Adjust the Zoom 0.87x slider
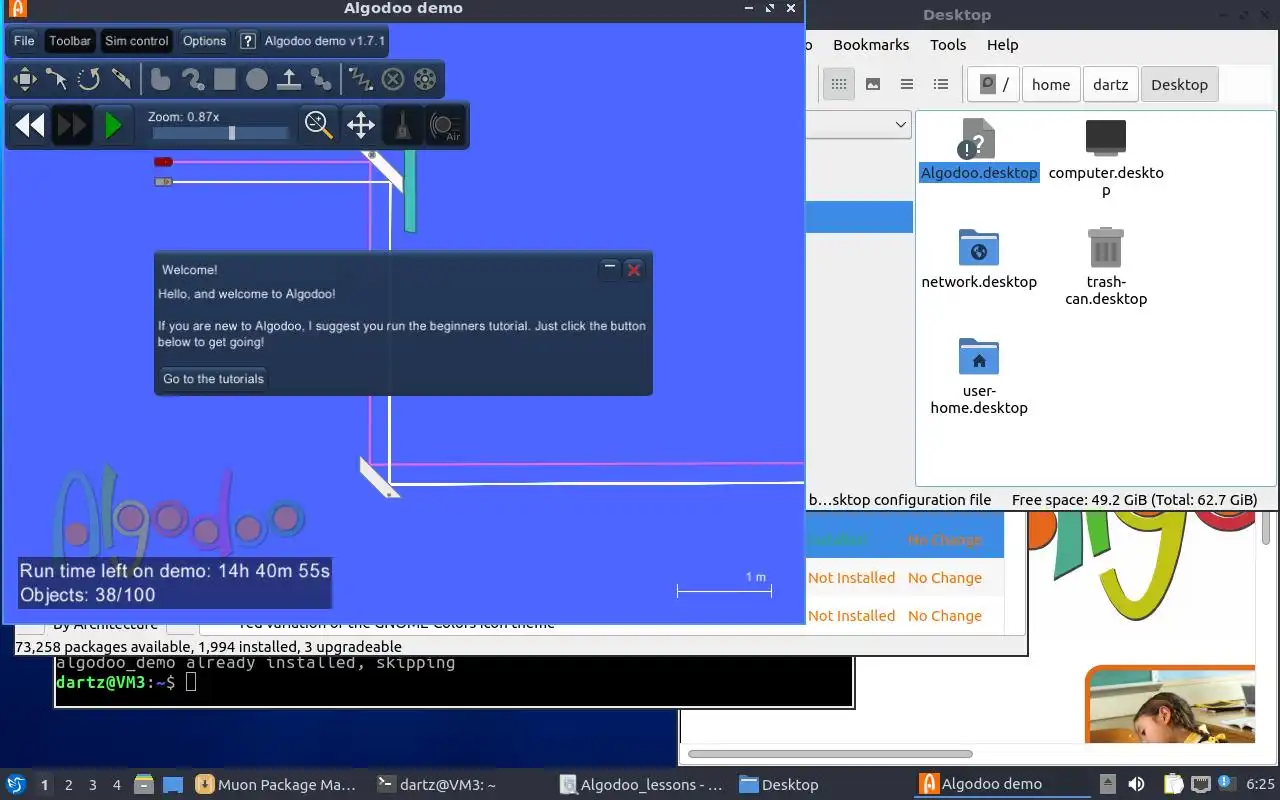 [x=218, y=133]
